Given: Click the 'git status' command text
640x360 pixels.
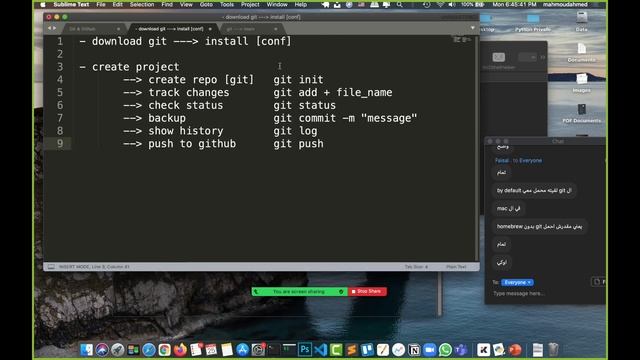Looking at the screenshot, I should point(304,105).
